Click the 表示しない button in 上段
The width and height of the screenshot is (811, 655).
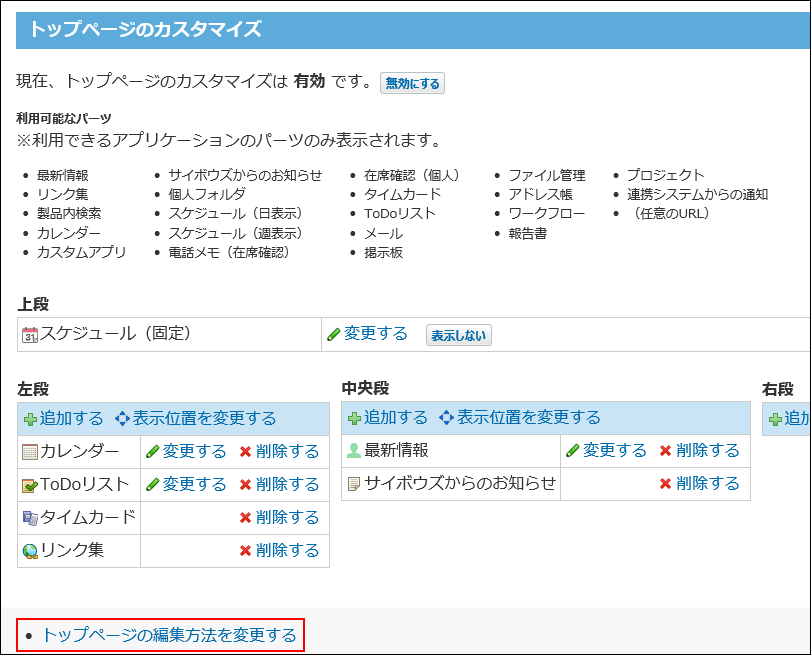coord(458,335)
